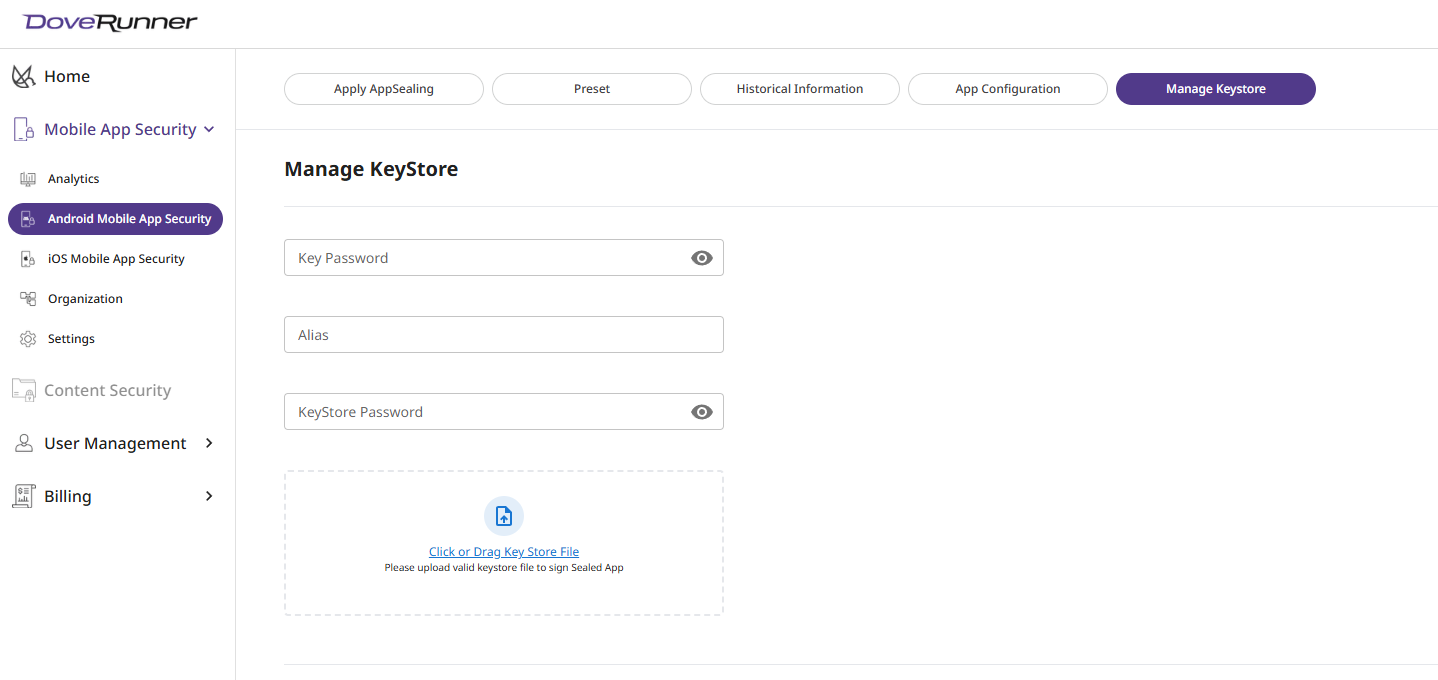Image resolution: width=1438 pixels, height=680 pixels.
Task: Open User Management section
Action: (x=117, y=443)
